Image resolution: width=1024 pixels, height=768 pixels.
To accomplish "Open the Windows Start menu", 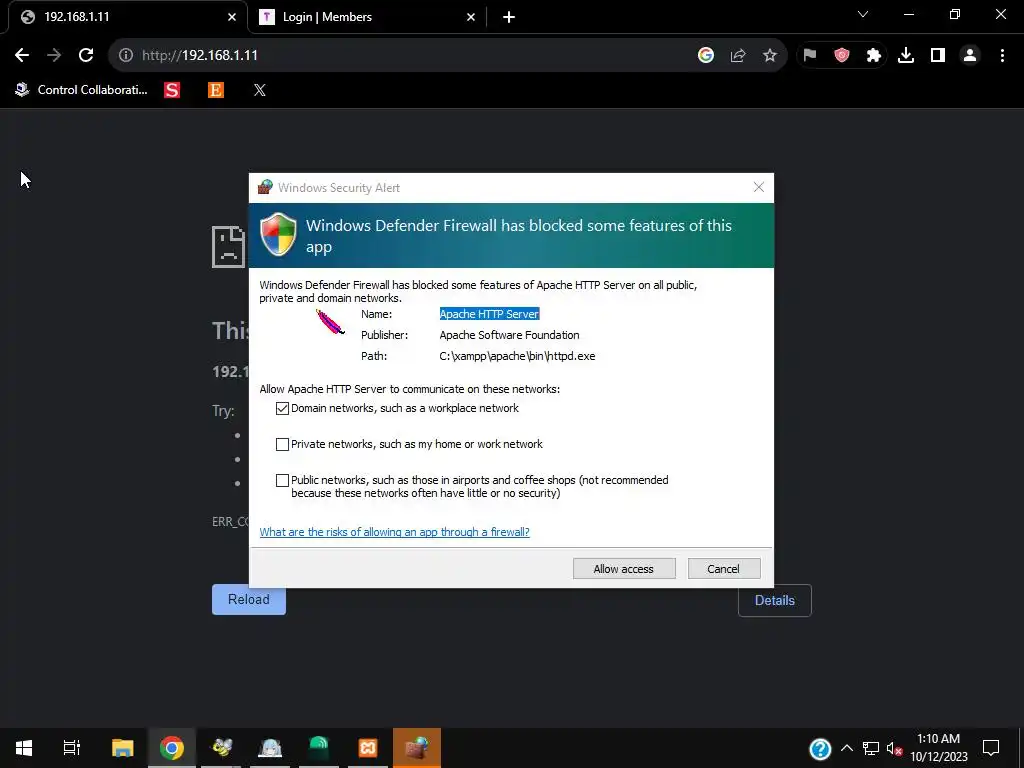I will pos(24,748).
